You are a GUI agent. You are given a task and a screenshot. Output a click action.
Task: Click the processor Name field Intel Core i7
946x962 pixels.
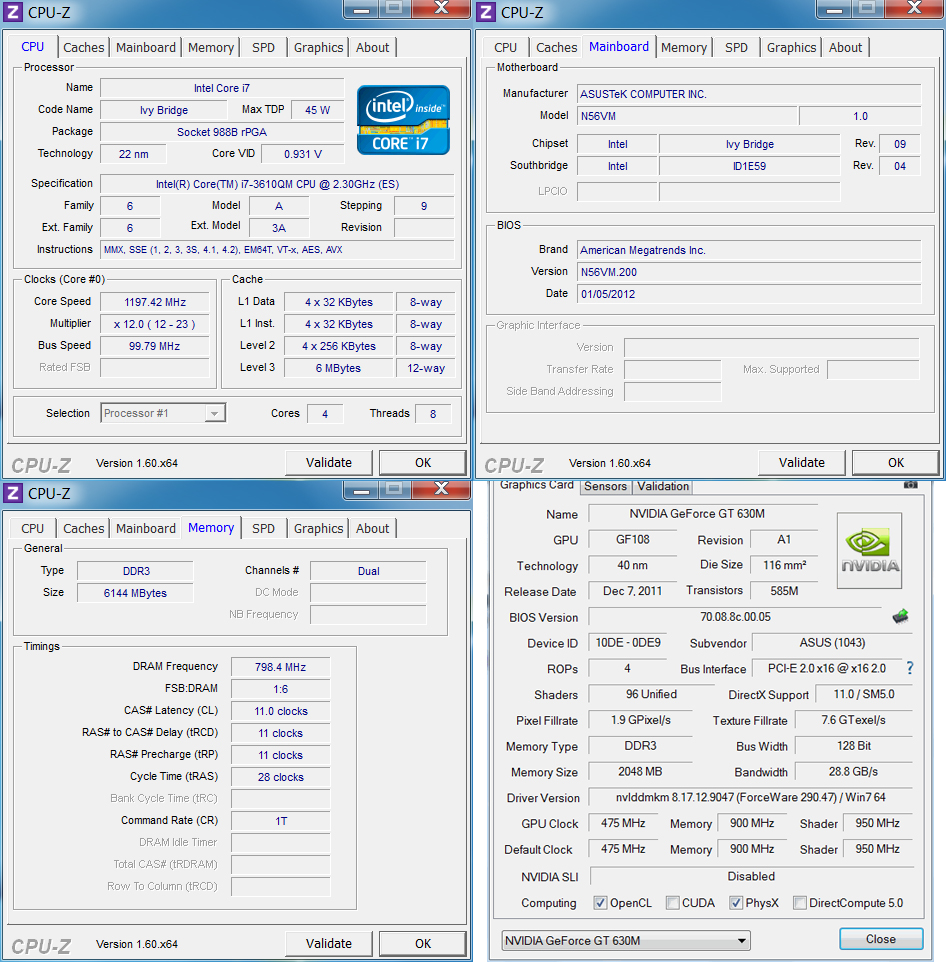pyautogui.click(x=222, y=88)
